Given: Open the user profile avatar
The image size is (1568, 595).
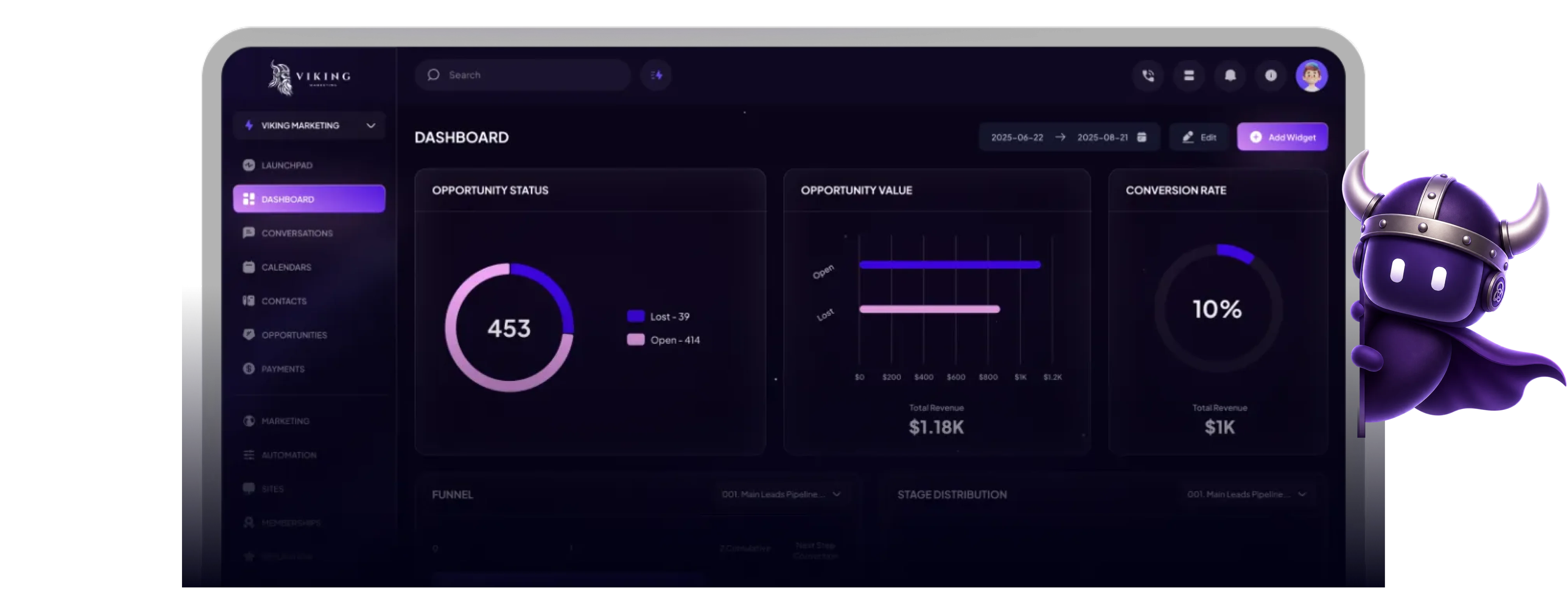Looking at the screenshot, I should click(x=1312, y=76).
